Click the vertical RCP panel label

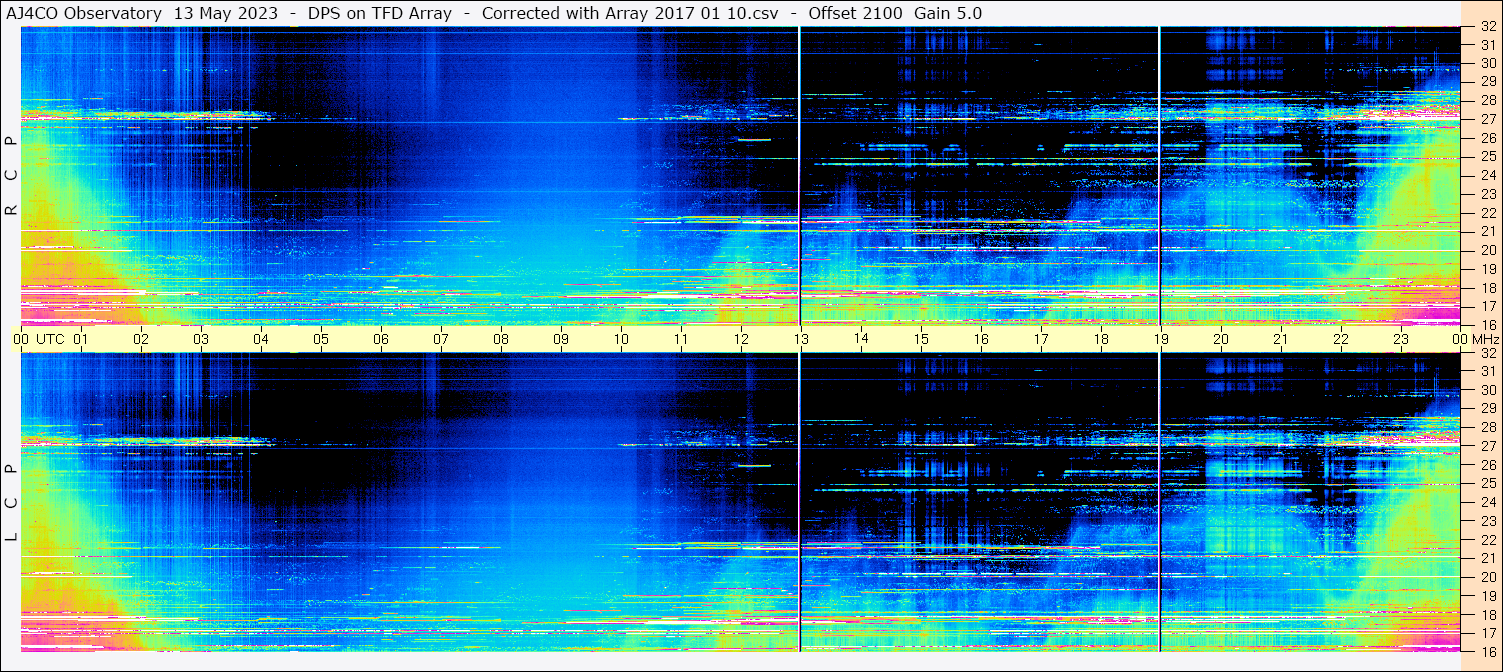11,175
